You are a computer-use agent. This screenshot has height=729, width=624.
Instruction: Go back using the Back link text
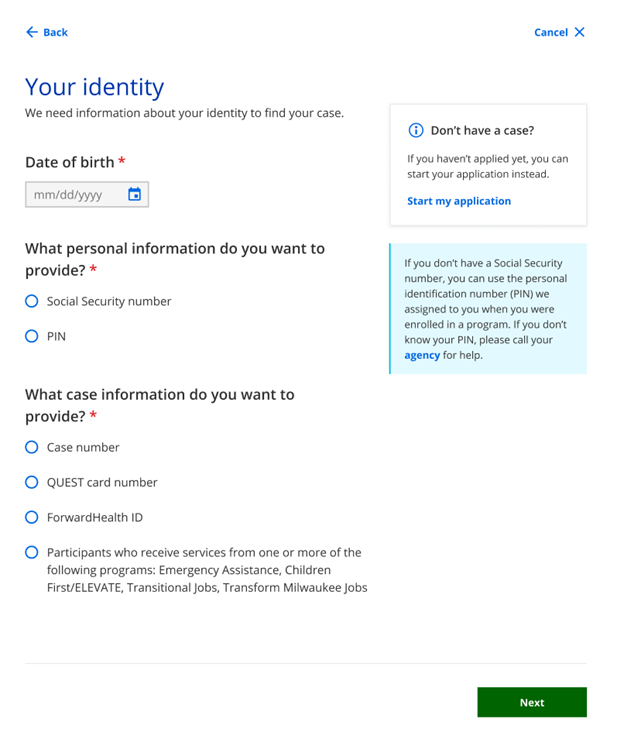point(55,32)
